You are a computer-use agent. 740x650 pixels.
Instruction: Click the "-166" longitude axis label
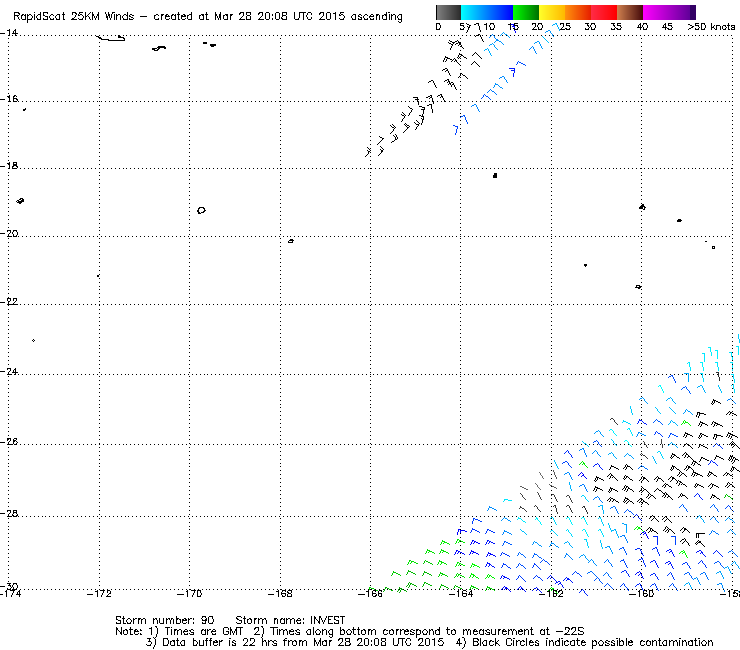370,594
